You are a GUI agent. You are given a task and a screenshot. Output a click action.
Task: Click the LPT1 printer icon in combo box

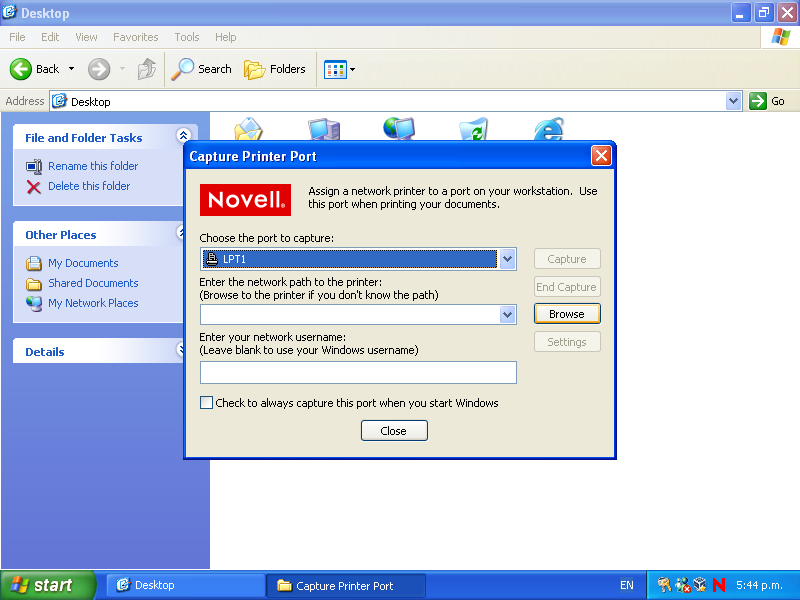[x=211, y=259]
